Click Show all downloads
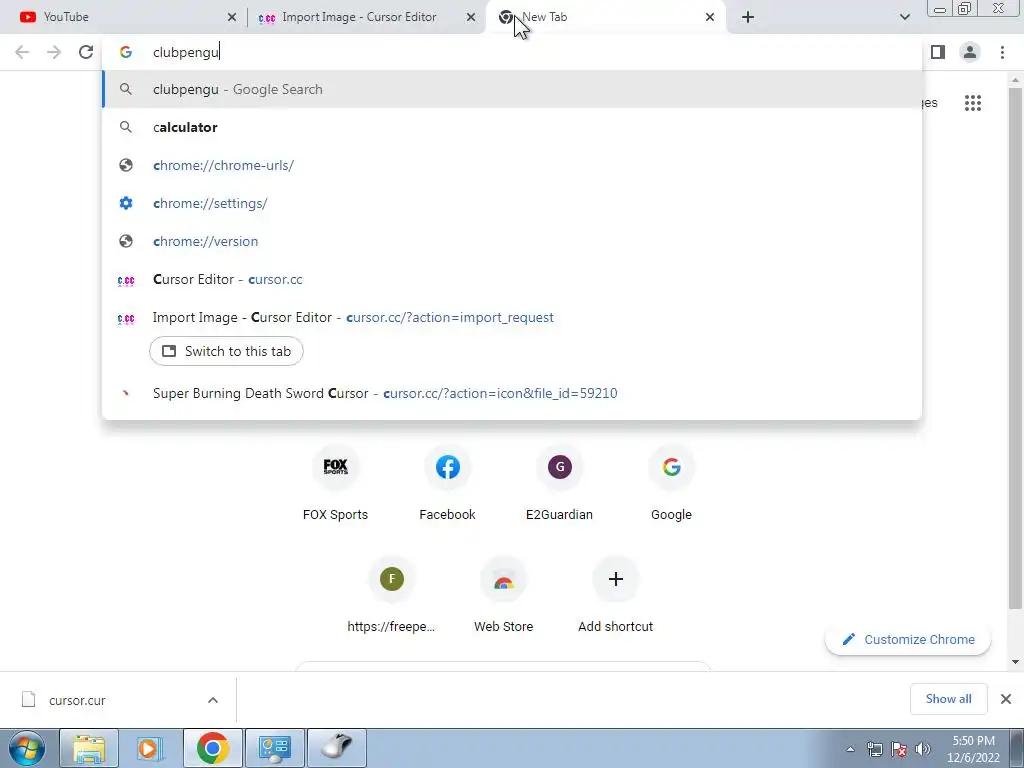Image resolution: width=1024 pixels, height=768 pixels. click(948, 699)
